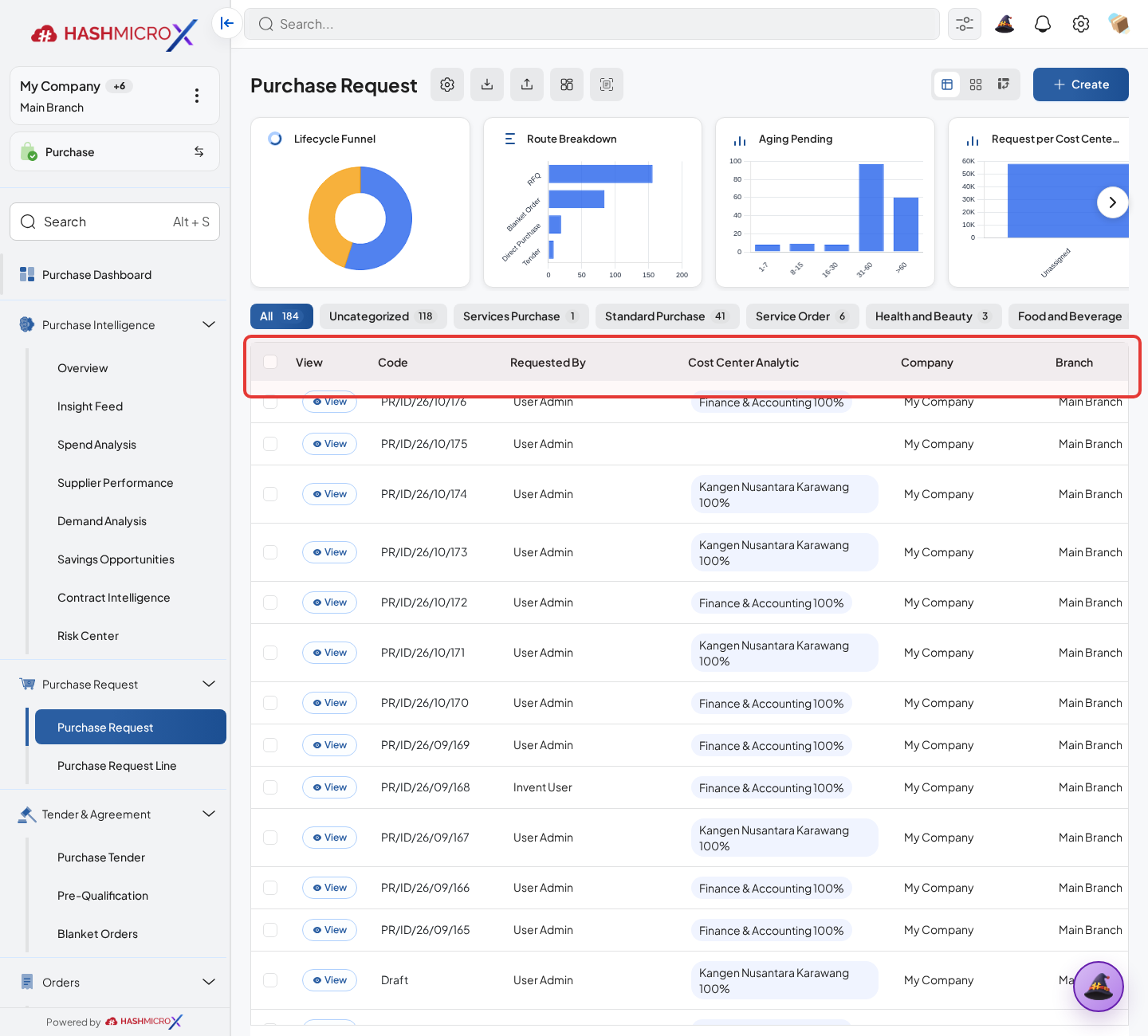Open Purchase Dashboard from sidebar
Image resolution: width=1148 pixels, height=1036 pixels.
tap(96, 275)
